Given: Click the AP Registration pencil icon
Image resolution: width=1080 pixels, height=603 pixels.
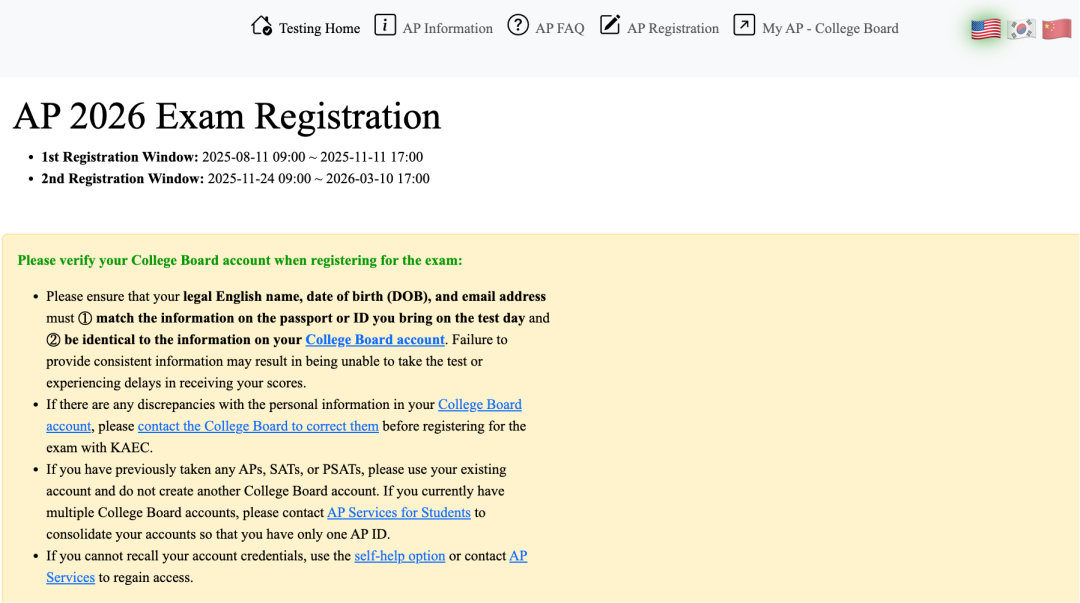Looking at the screenshot, I should (x=610, y=25).
